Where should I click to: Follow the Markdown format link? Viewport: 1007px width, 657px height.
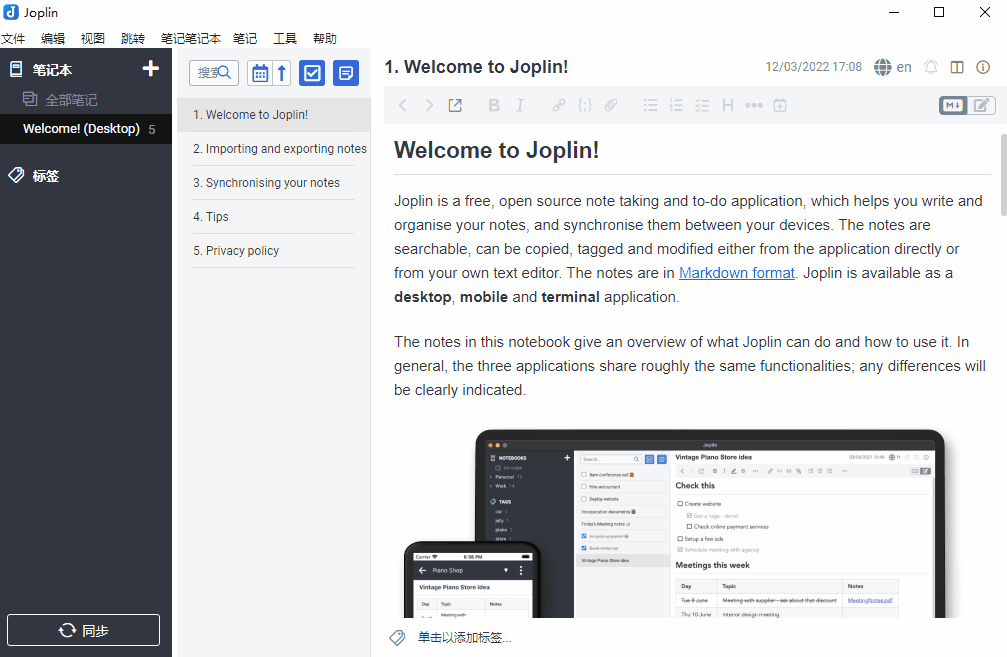(x=737, y=273)
